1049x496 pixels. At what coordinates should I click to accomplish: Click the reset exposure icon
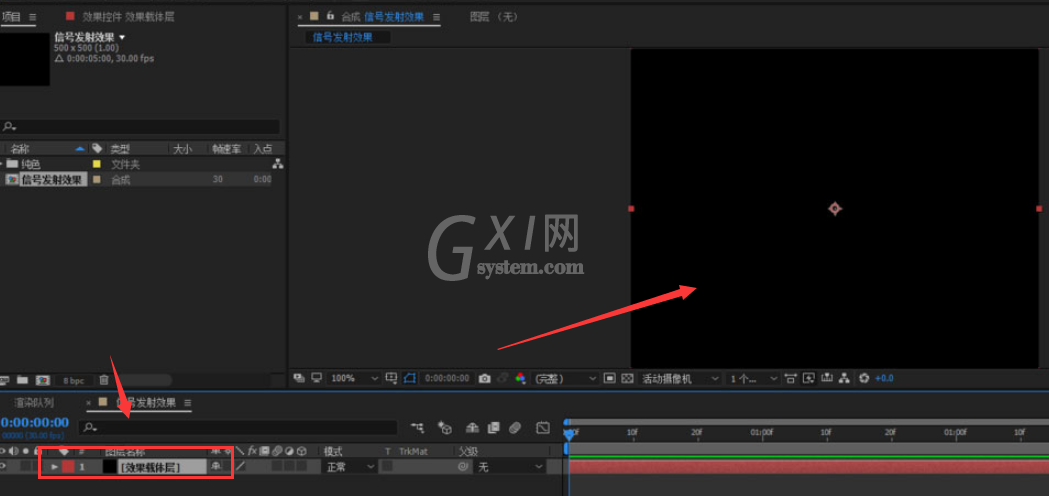[x=864, y=378]
